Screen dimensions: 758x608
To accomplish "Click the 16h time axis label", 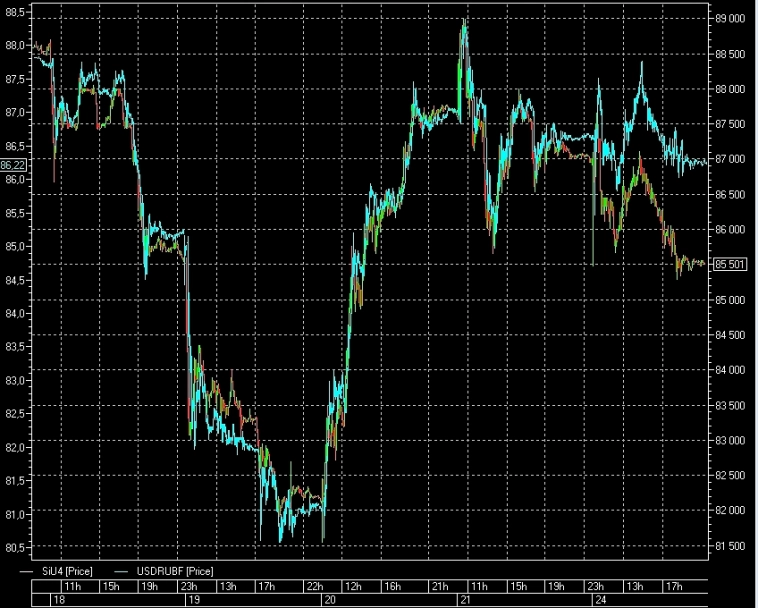I will coord(393,586).
